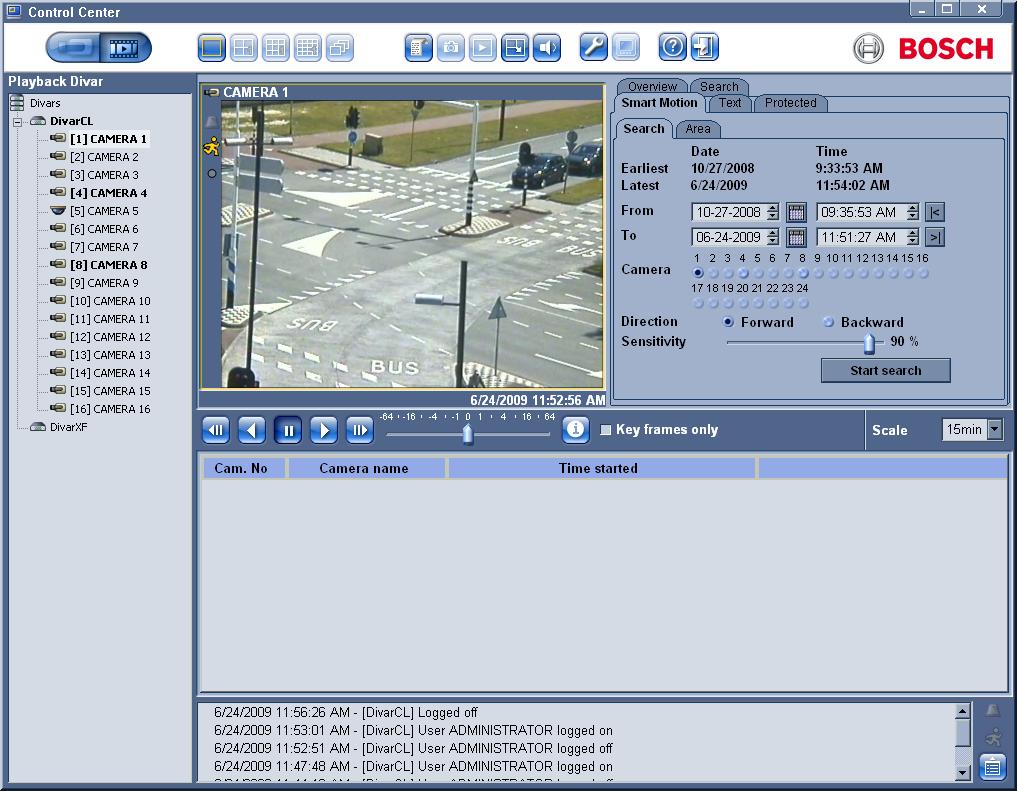
Task: Select camera 8 radio button
Action: (x=803, y=273)
